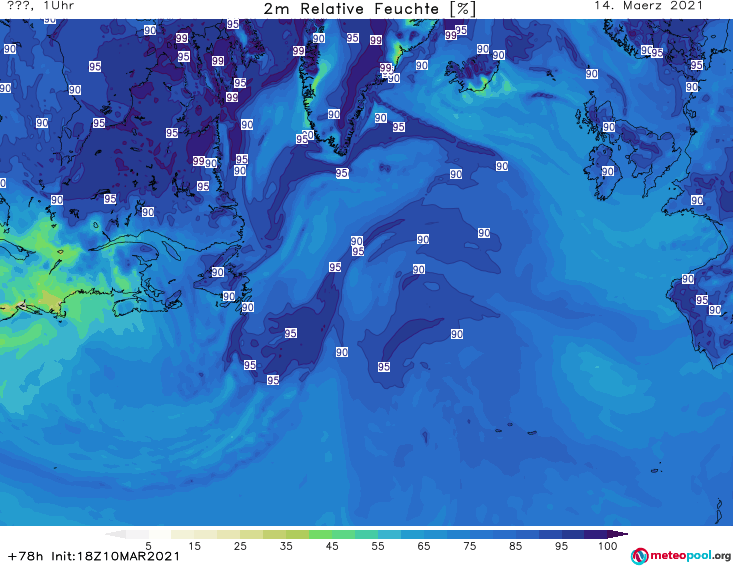Click the '15' value on the color scale
Viewport: 733px width, 566px height.
point(194,546)
